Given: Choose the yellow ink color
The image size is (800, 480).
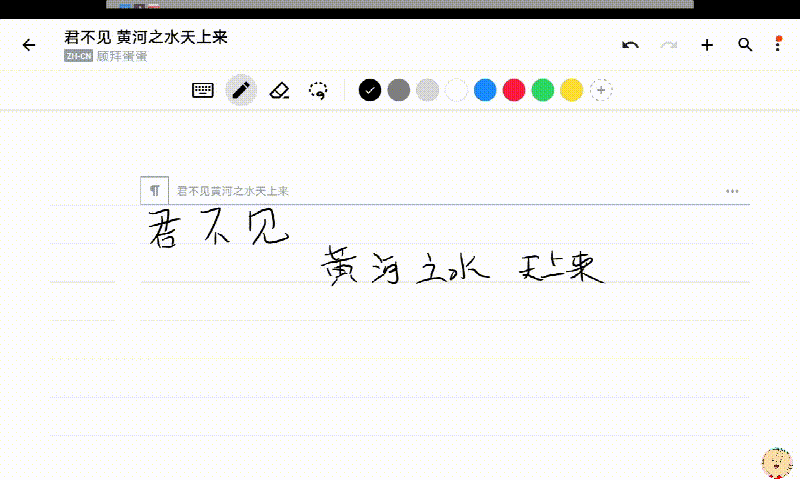Looking at the screenshot, I should [x=571, y=90].
